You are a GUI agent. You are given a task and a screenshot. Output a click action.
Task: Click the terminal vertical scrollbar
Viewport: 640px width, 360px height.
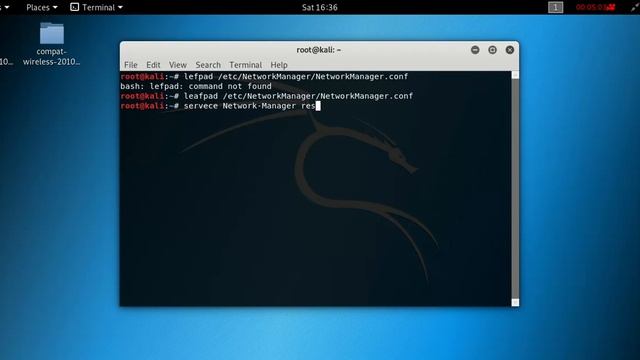click(x=515, y=189)
